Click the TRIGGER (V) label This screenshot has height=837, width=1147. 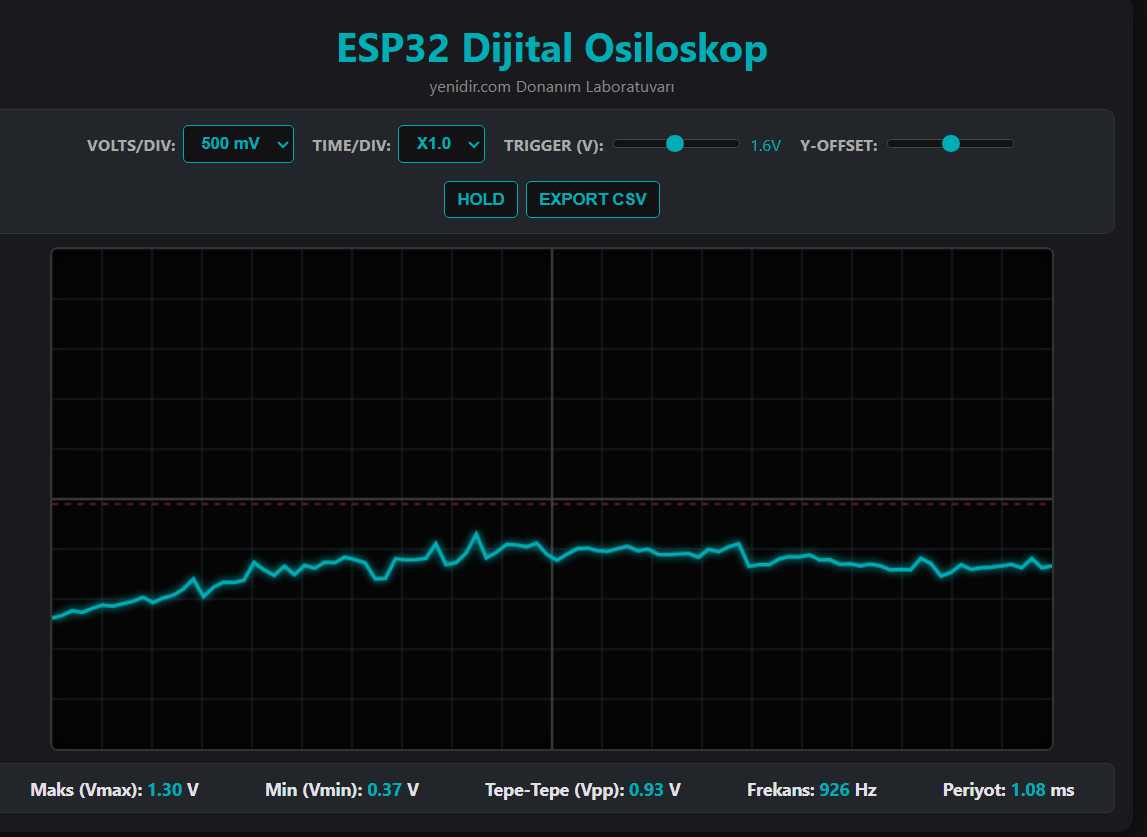(554, 146)
